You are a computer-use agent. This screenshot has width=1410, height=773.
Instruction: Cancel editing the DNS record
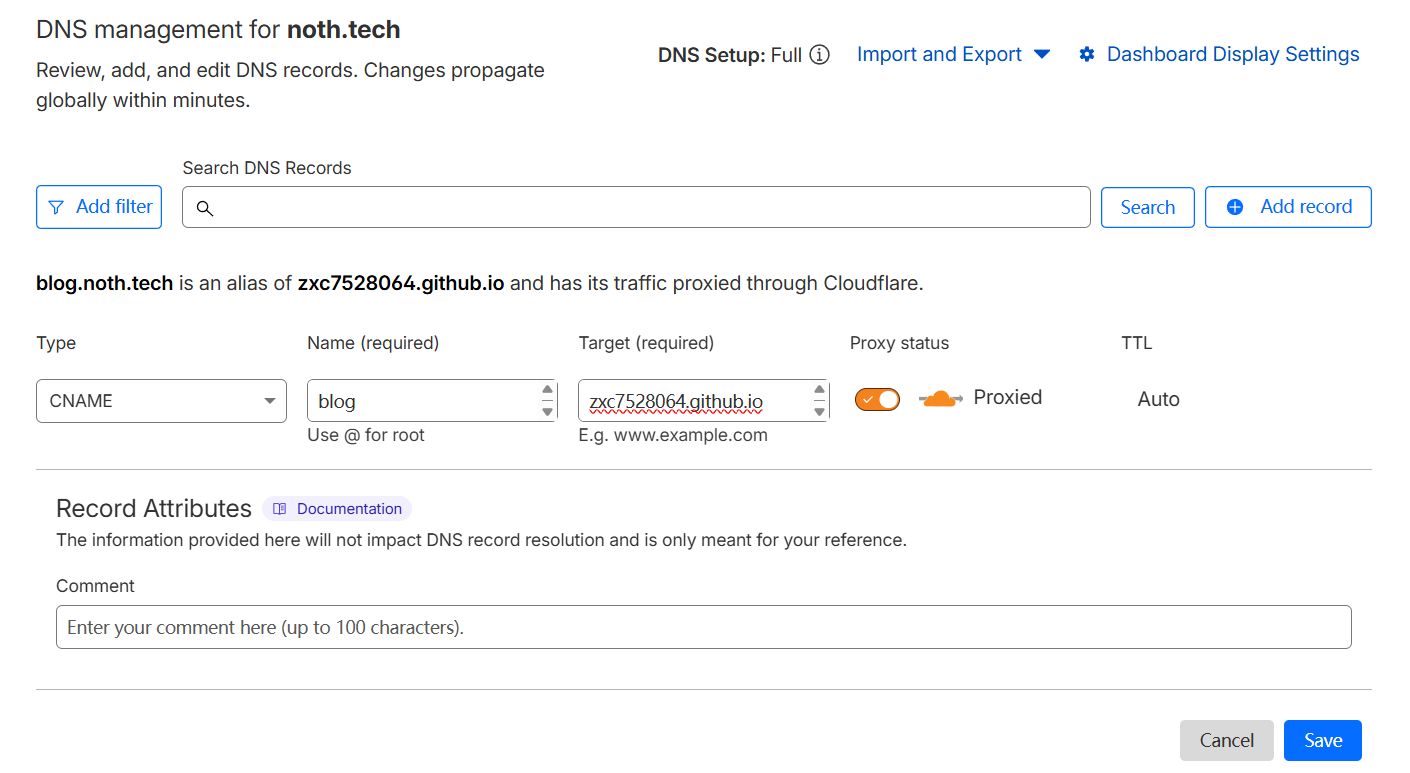tap(1226, 741)
